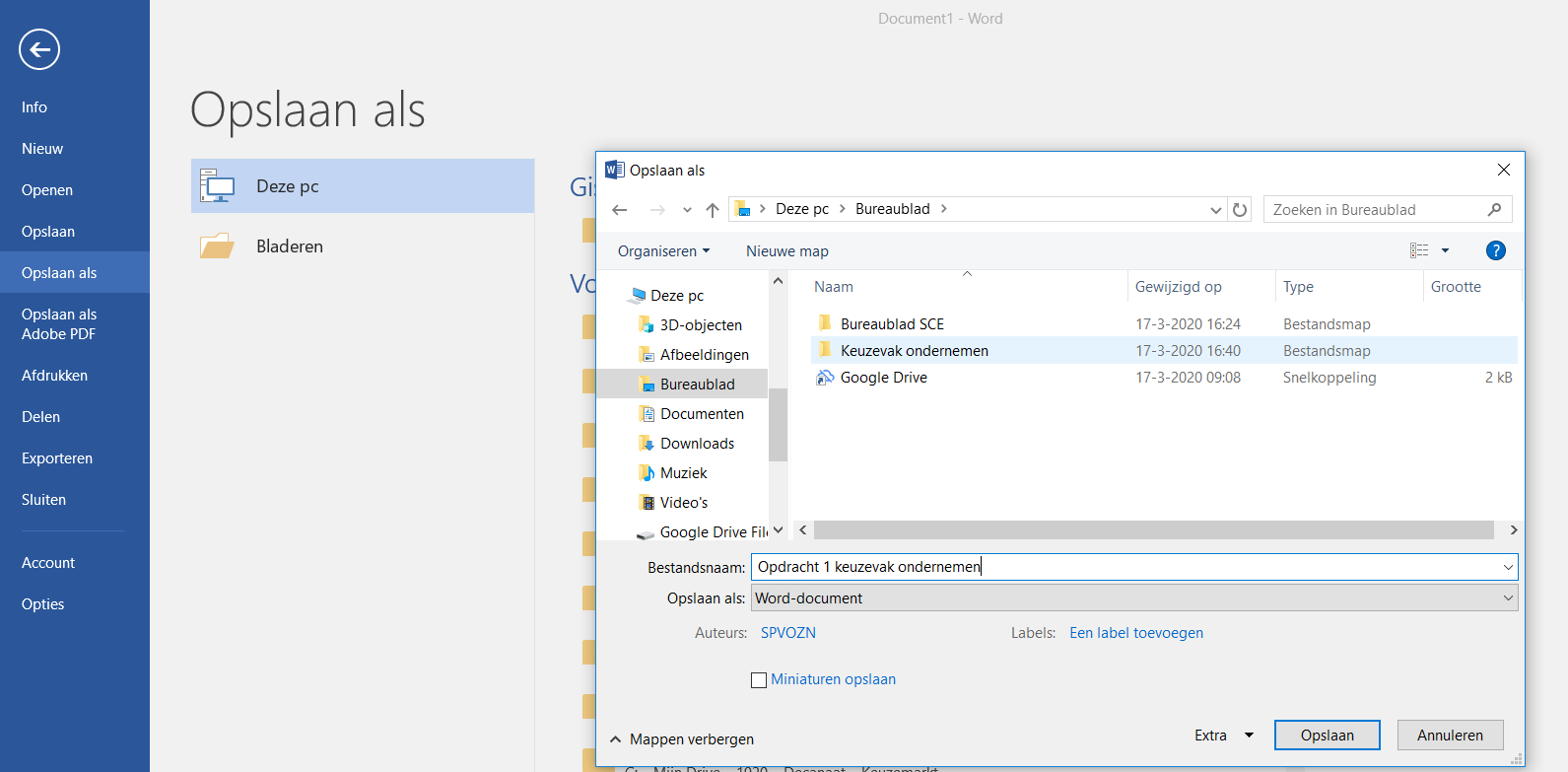
Task: Click the horizontal scrollbar of file list
Action: point(1153,530)
